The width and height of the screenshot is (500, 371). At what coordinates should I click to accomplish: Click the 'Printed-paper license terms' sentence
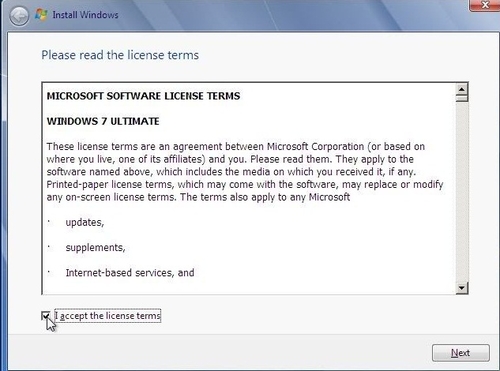click(245, 191)
